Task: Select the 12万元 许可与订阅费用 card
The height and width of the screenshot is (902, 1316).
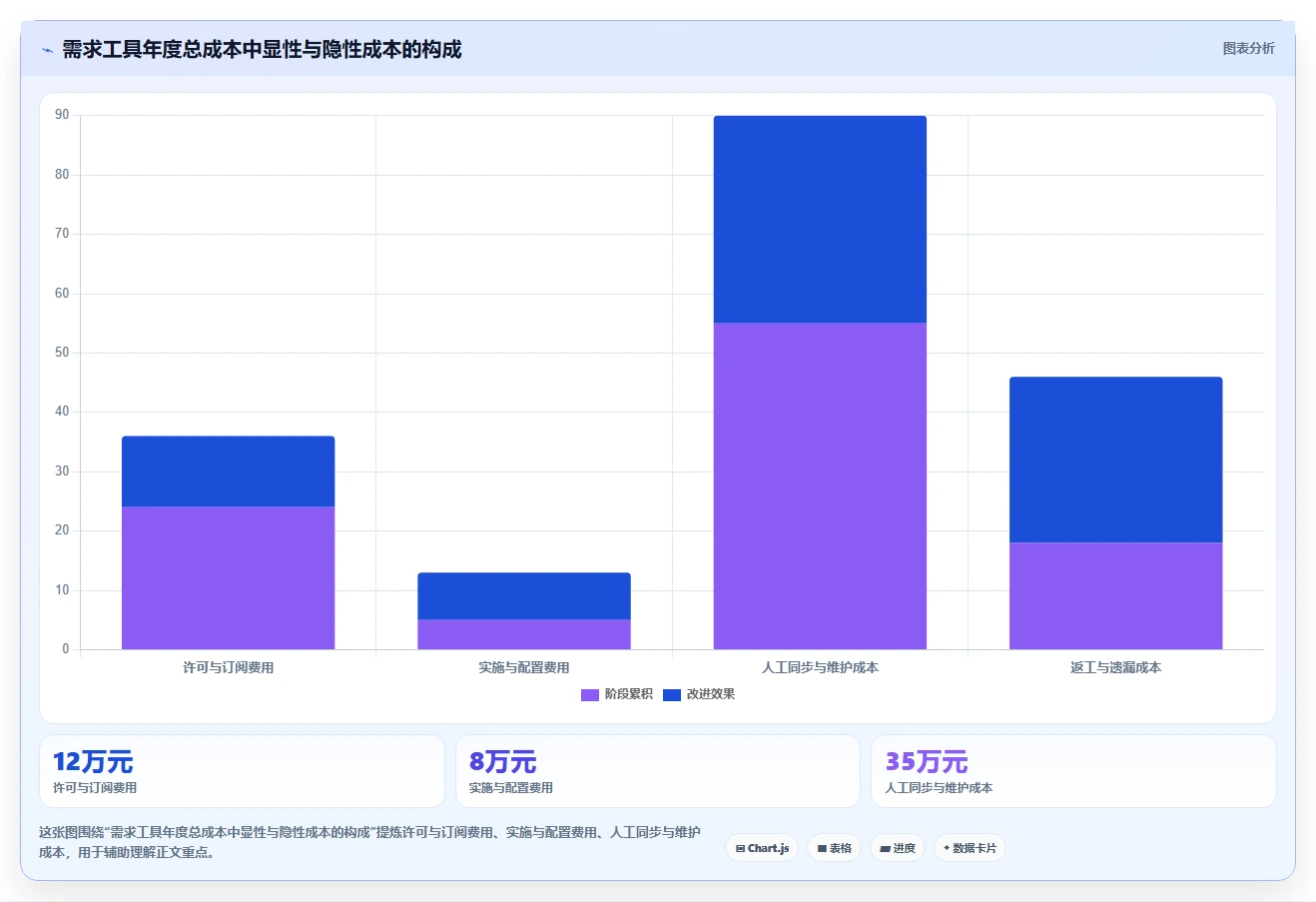Action: click(242, 771)
